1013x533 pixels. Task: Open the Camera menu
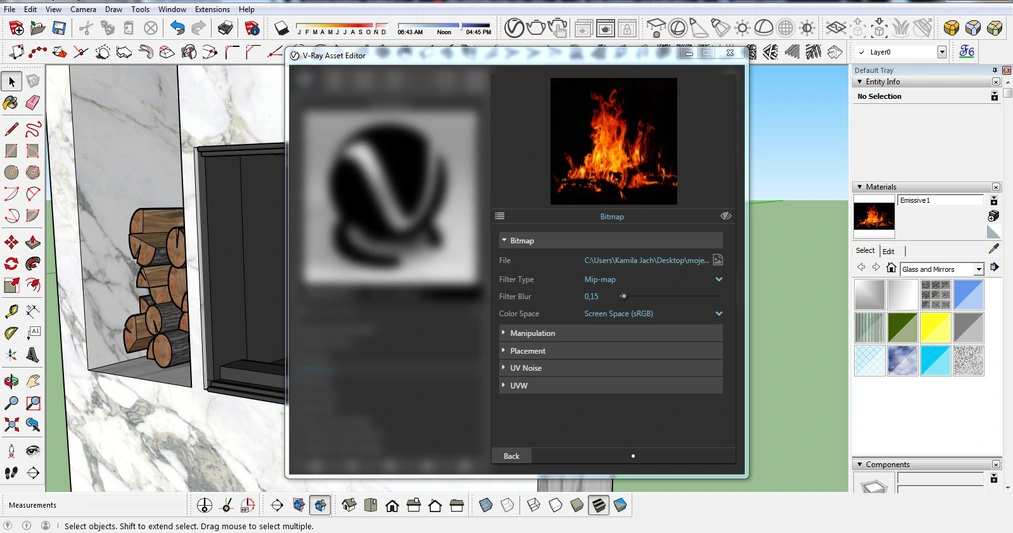pyautogui.click(x=83, y=9)
